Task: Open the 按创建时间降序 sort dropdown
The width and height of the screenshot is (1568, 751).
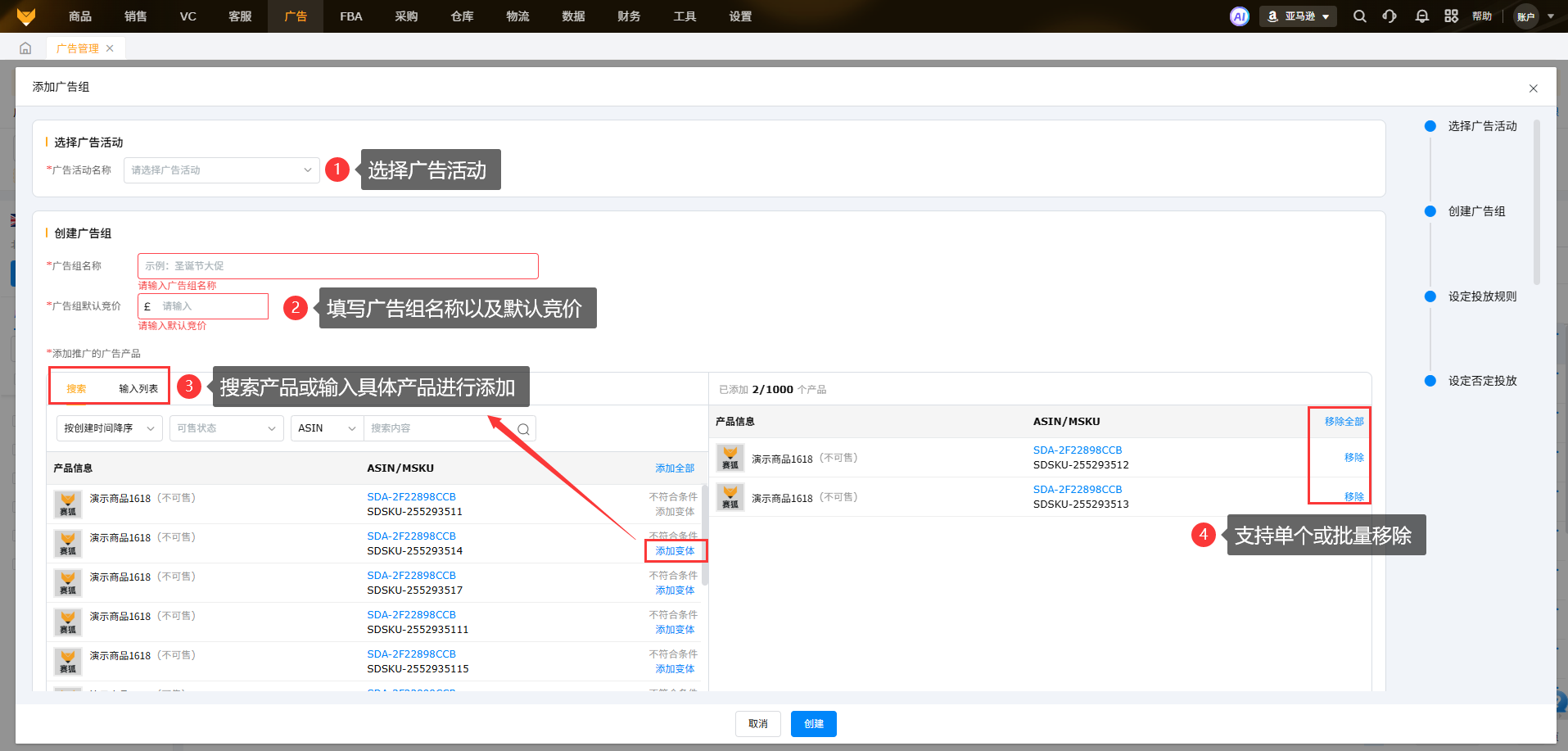Action: point(110,428)
